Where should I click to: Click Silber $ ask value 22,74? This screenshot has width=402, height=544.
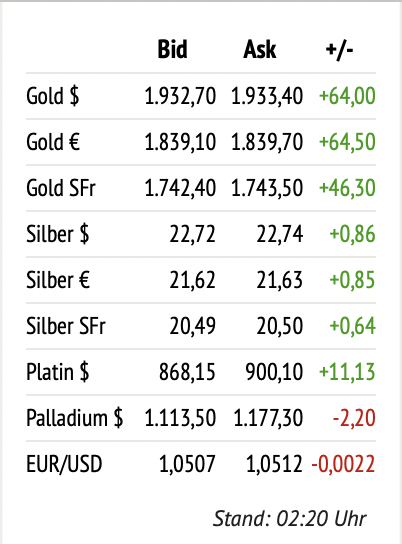pyautogui.click(x=280, y=234)
